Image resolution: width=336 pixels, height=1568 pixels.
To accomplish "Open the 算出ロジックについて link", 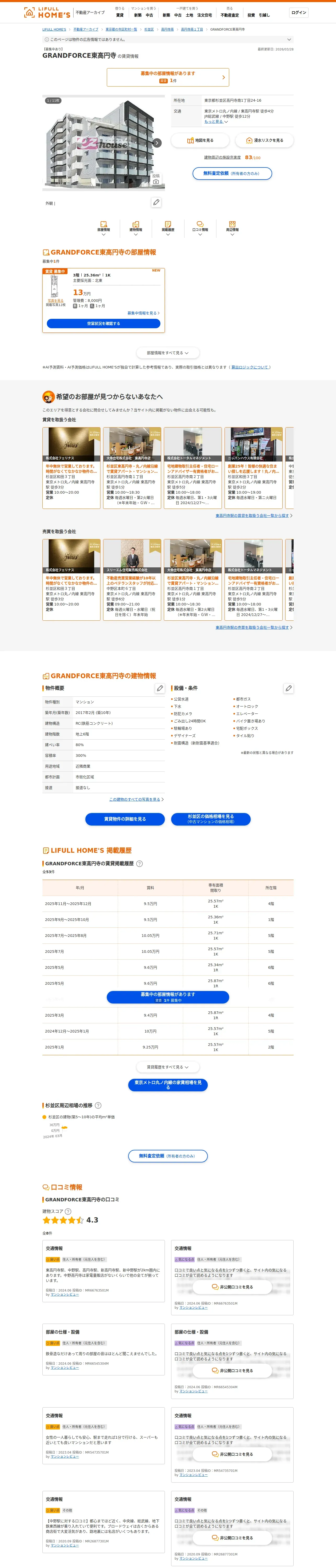I will coord(250,367).
